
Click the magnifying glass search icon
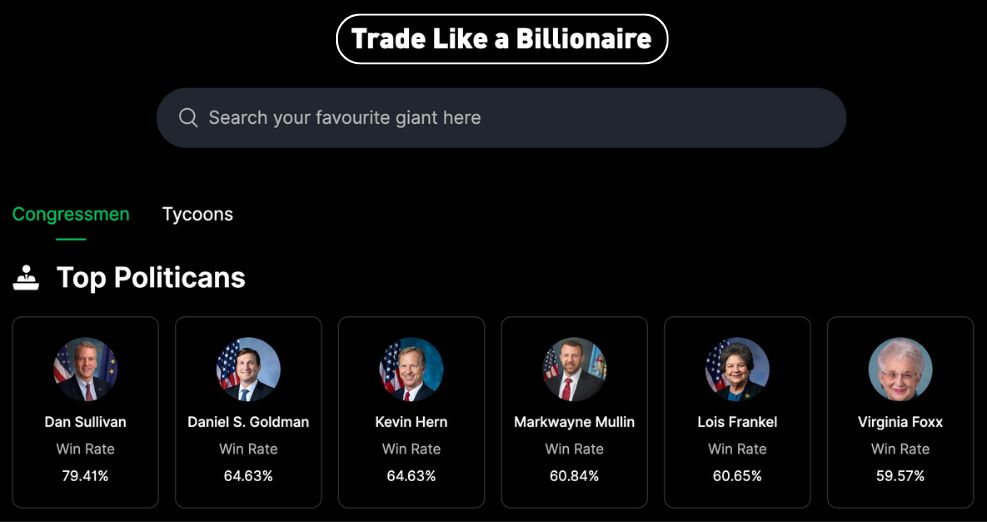[x=188, y=118]
